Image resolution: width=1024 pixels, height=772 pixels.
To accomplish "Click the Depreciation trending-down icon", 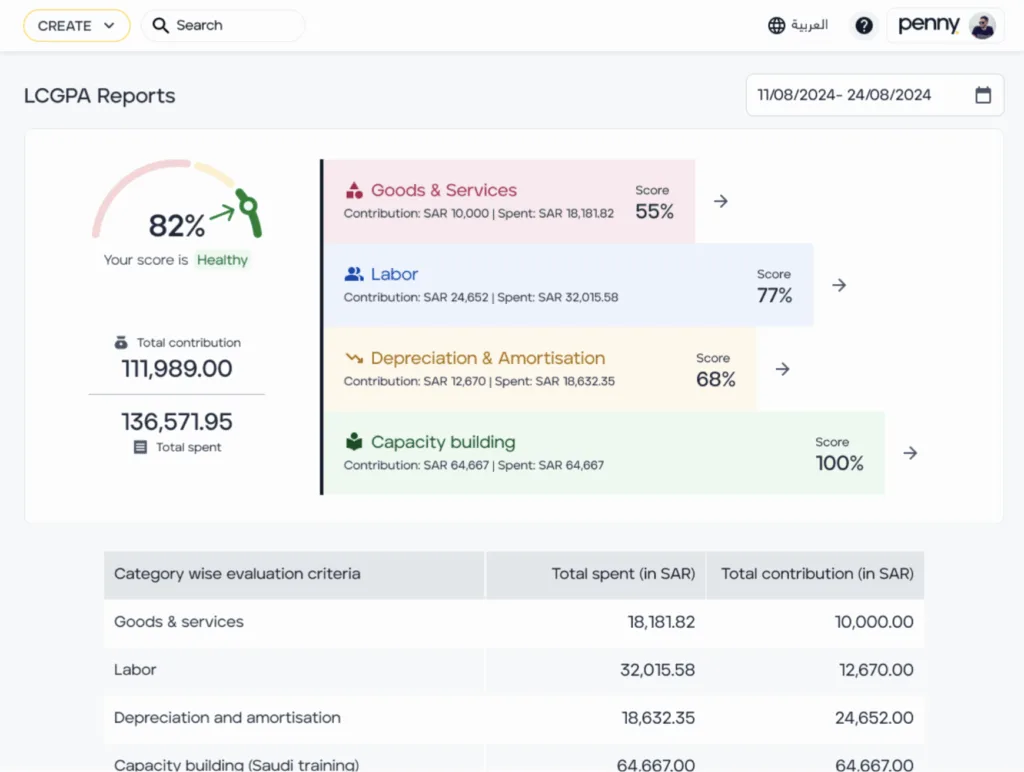I will (x=354, y=358).
